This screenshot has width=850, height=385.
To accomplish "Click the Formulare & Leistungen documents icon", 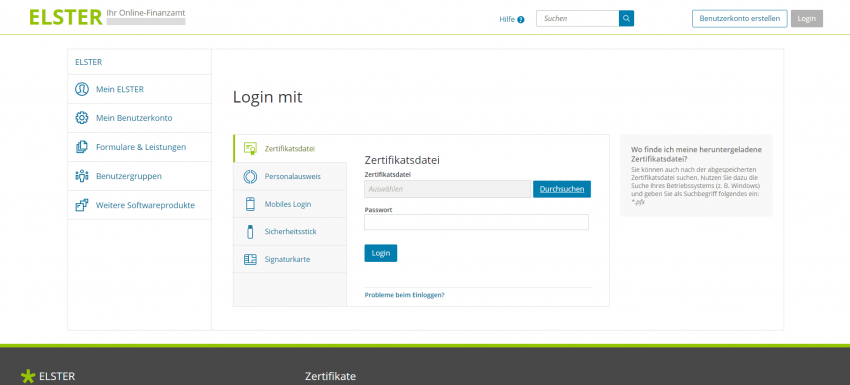I will click(82, 147).
